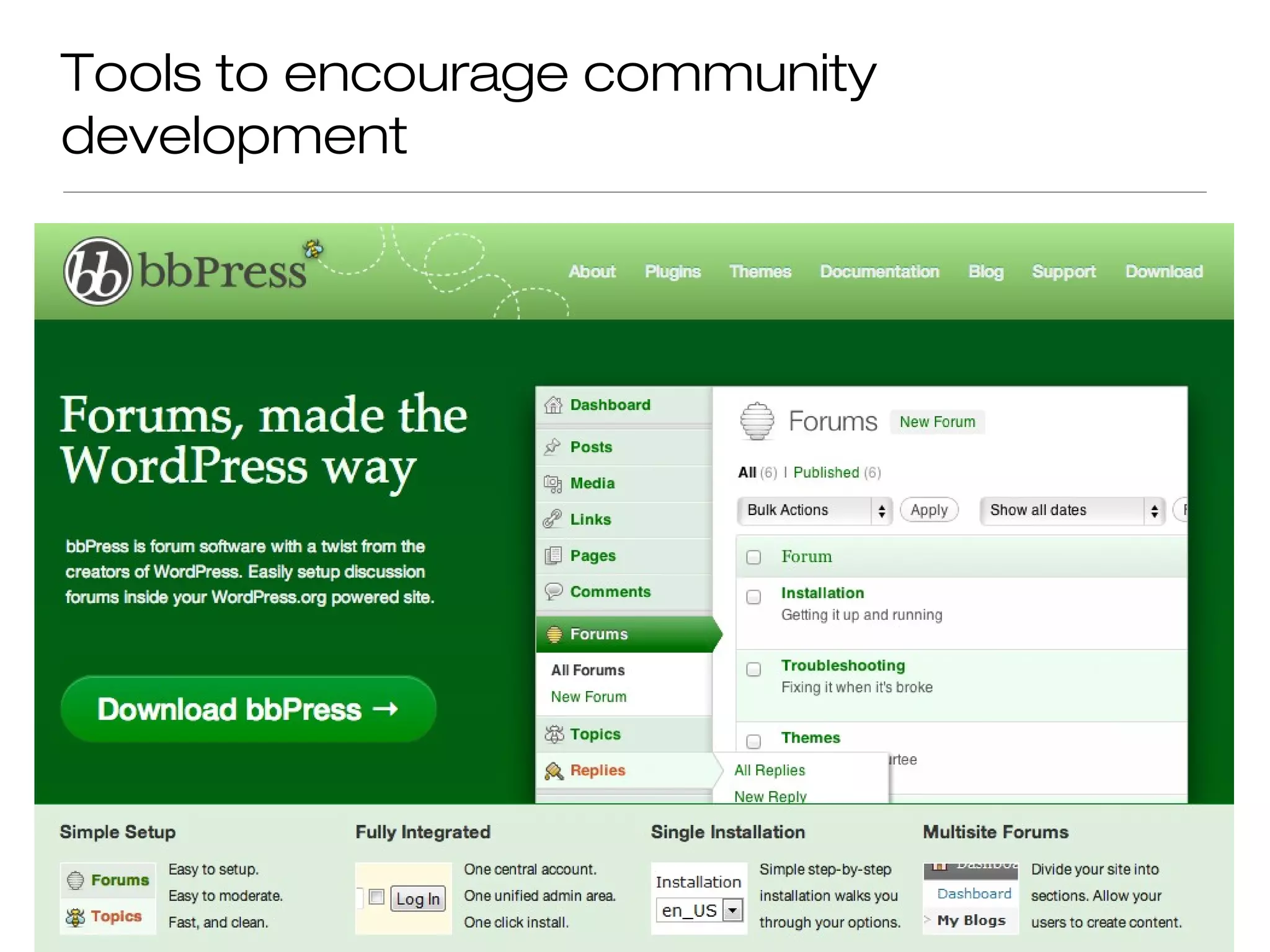The width and height of the screenshot is (1270, 952).
Task: Open Themes in top navigation
Action: (x=760, y=271)
